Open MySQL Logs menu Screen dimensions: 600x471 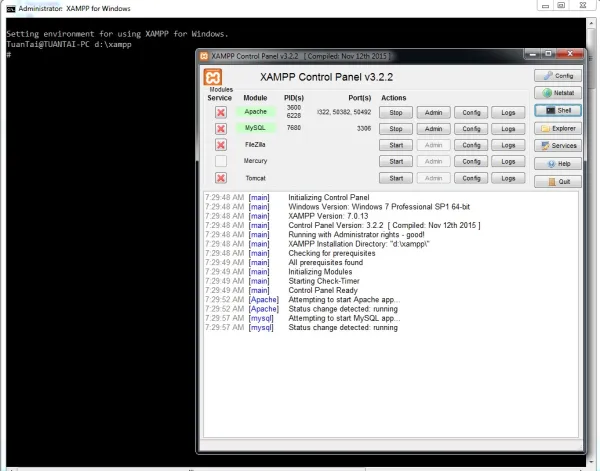[508, 129]
